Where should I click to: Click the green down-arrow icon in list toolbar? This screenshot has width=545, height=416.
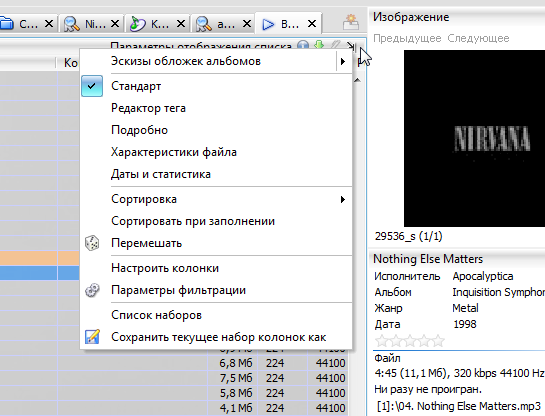(x=319, y=45)
